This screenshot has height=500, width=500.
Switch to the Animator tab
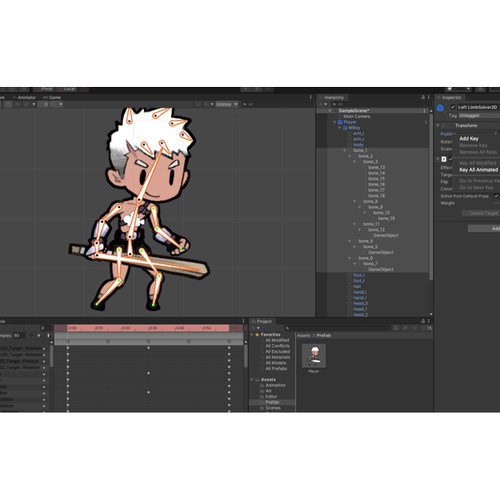pyautogui.click(x=24, y=97)
